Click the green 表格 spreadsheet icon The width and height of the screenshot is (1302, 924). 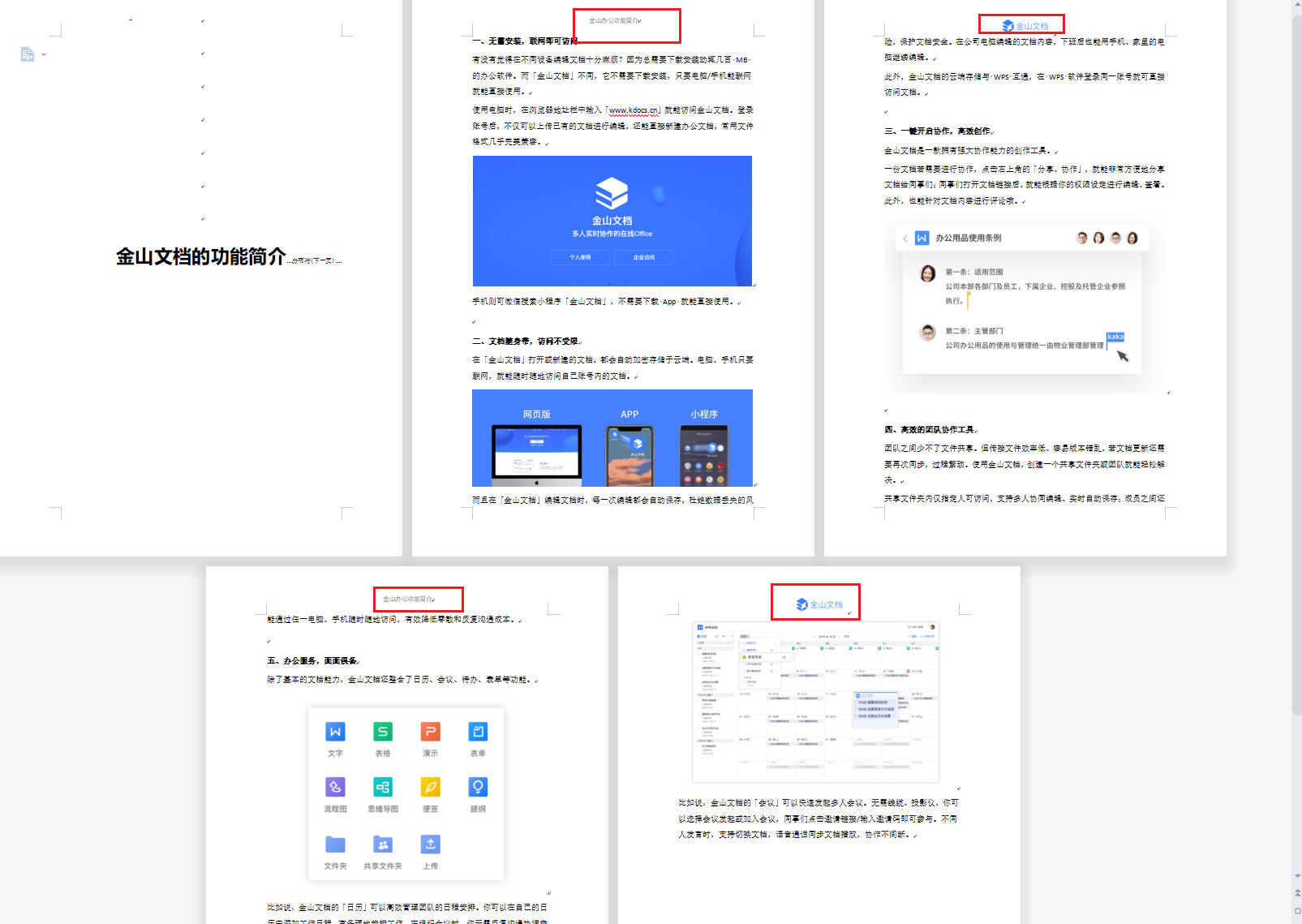383,732
